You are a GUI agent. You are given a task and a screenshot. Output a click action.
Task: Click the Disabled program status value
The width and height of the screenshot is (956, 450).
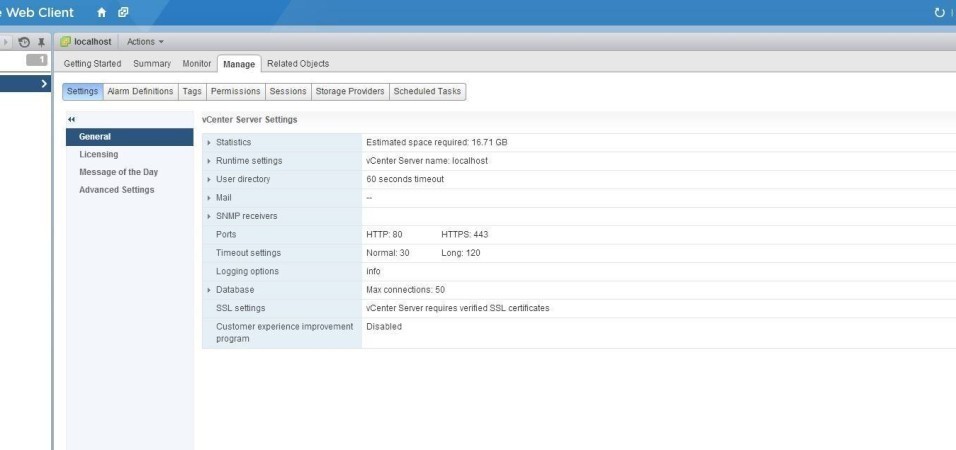tap(383, 327)
